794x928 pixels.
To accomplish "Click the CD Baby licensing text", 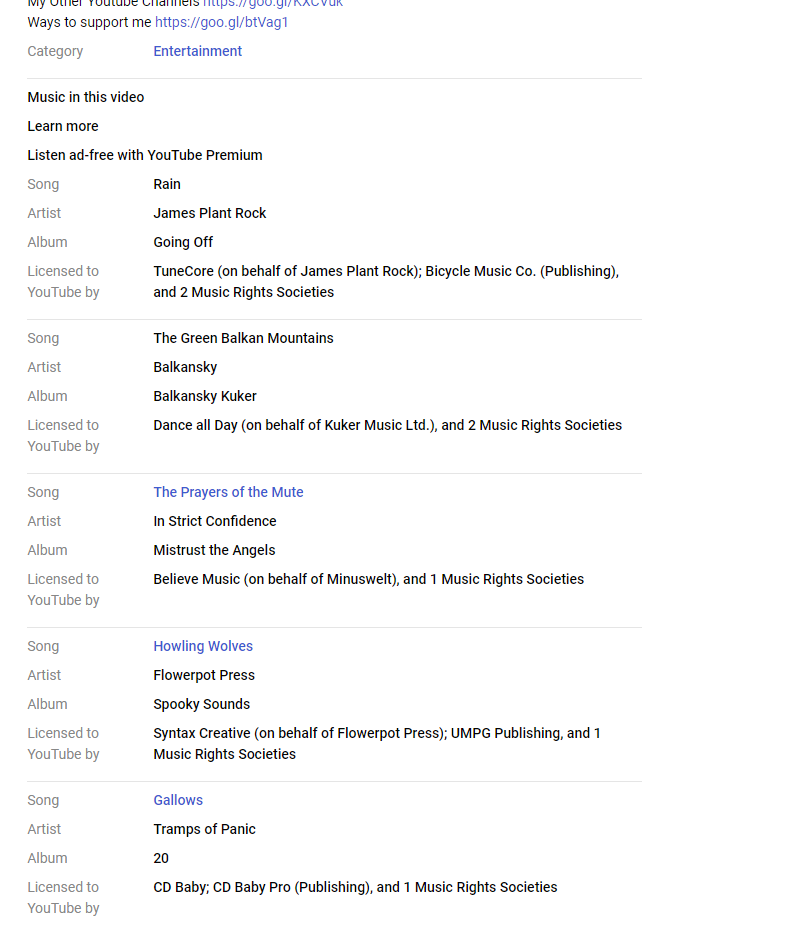I will (355, 887).
